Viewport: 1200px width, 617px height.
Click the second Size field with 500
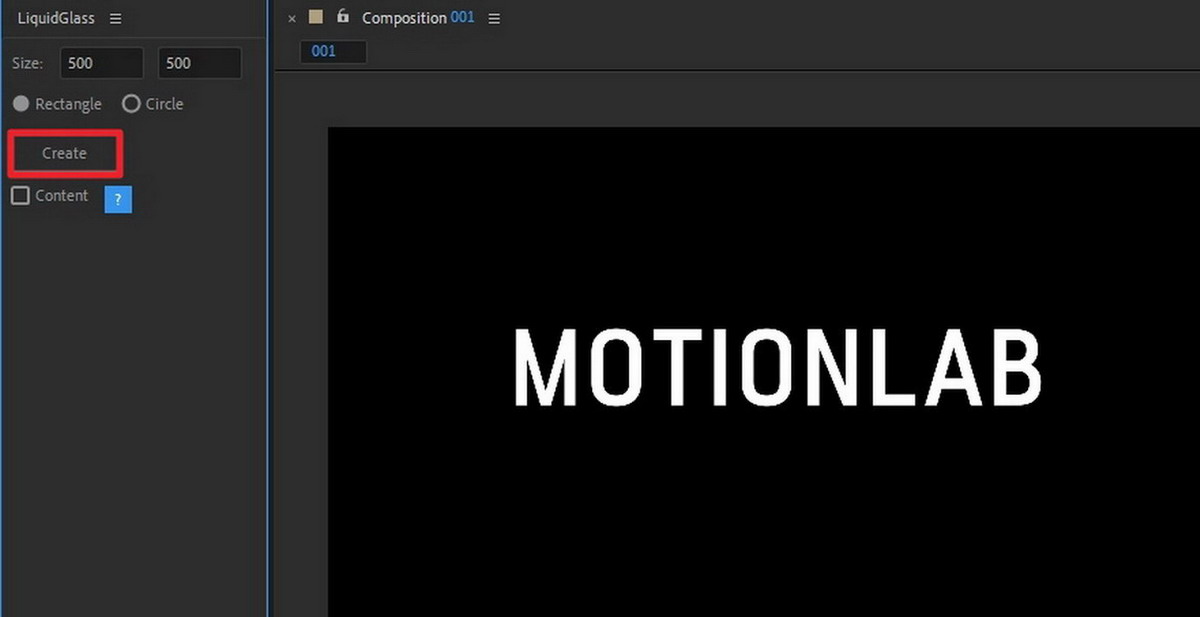point(199,63)
